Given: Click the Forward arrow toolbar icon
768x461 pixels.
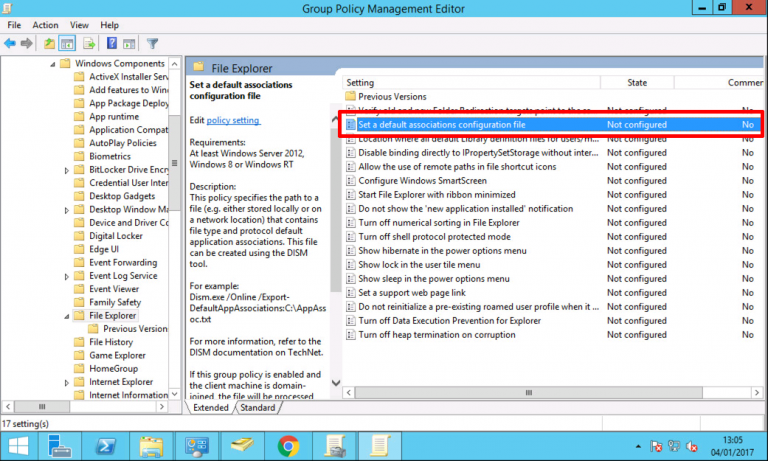Looking at the screenshot, I should 26,44.
